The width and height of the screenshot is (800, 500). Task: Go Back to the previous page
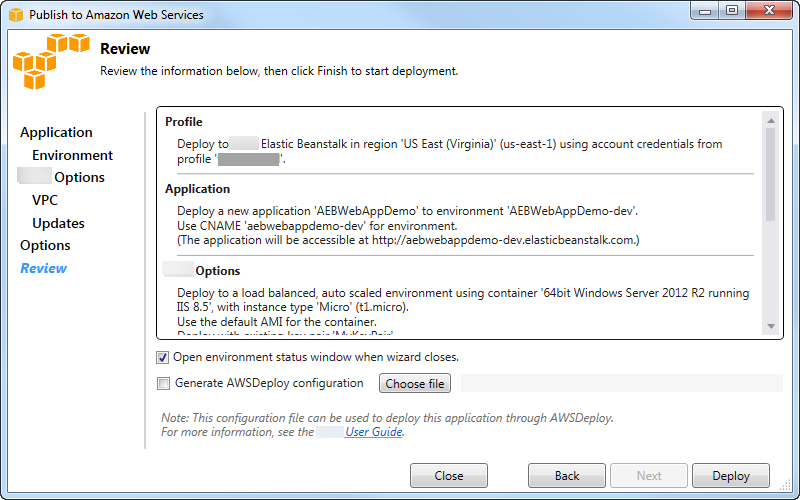[567, 476]
